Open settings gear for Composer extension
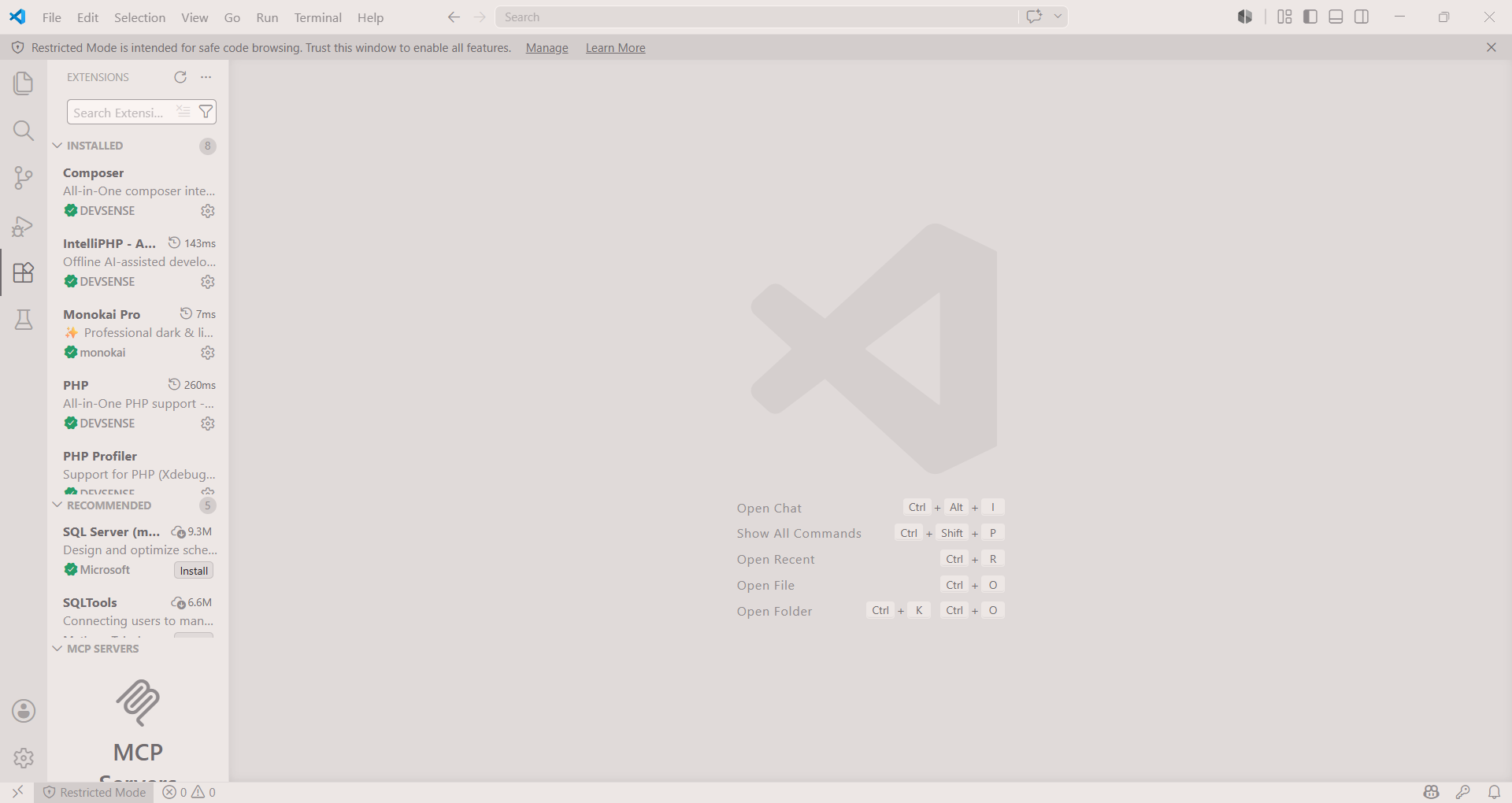Viewport: 1512px width, 803px height. 208,211
